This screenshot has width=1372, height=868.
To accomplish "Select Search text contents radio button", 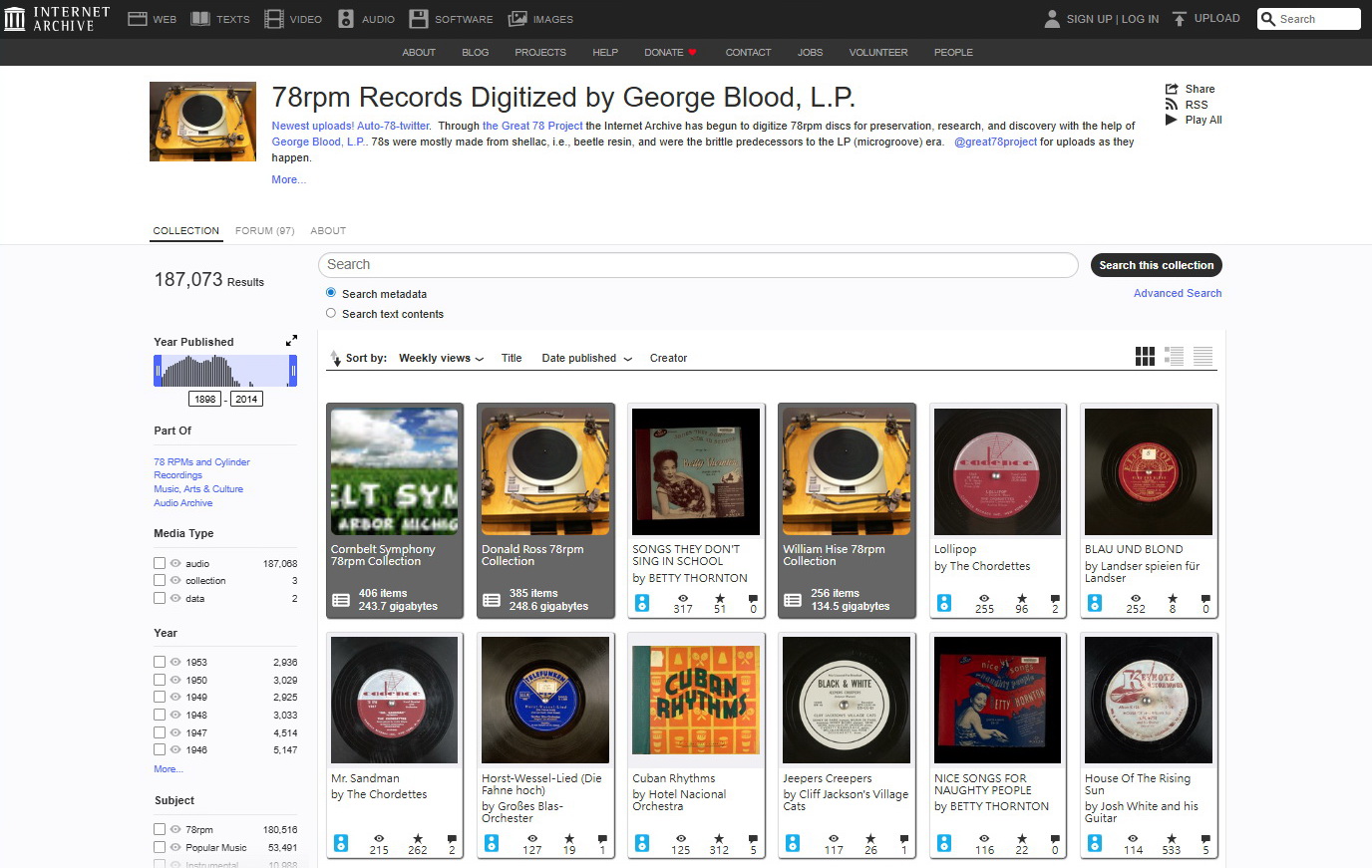I will coord(331,313).
